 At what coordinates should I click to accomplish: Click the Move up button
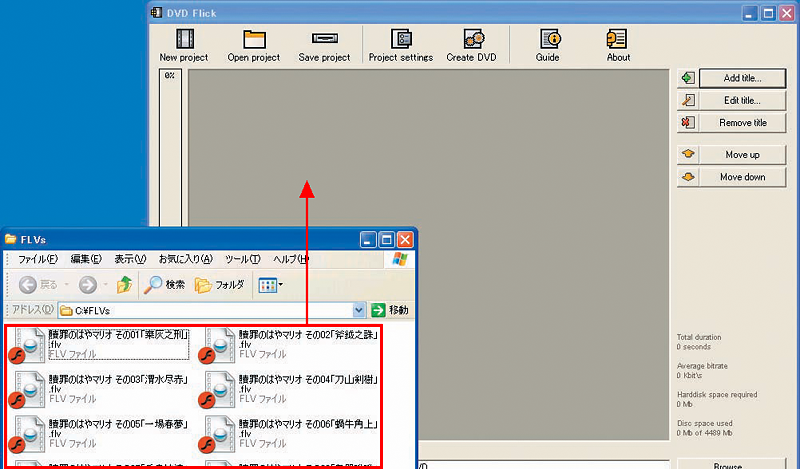(742, 155)
